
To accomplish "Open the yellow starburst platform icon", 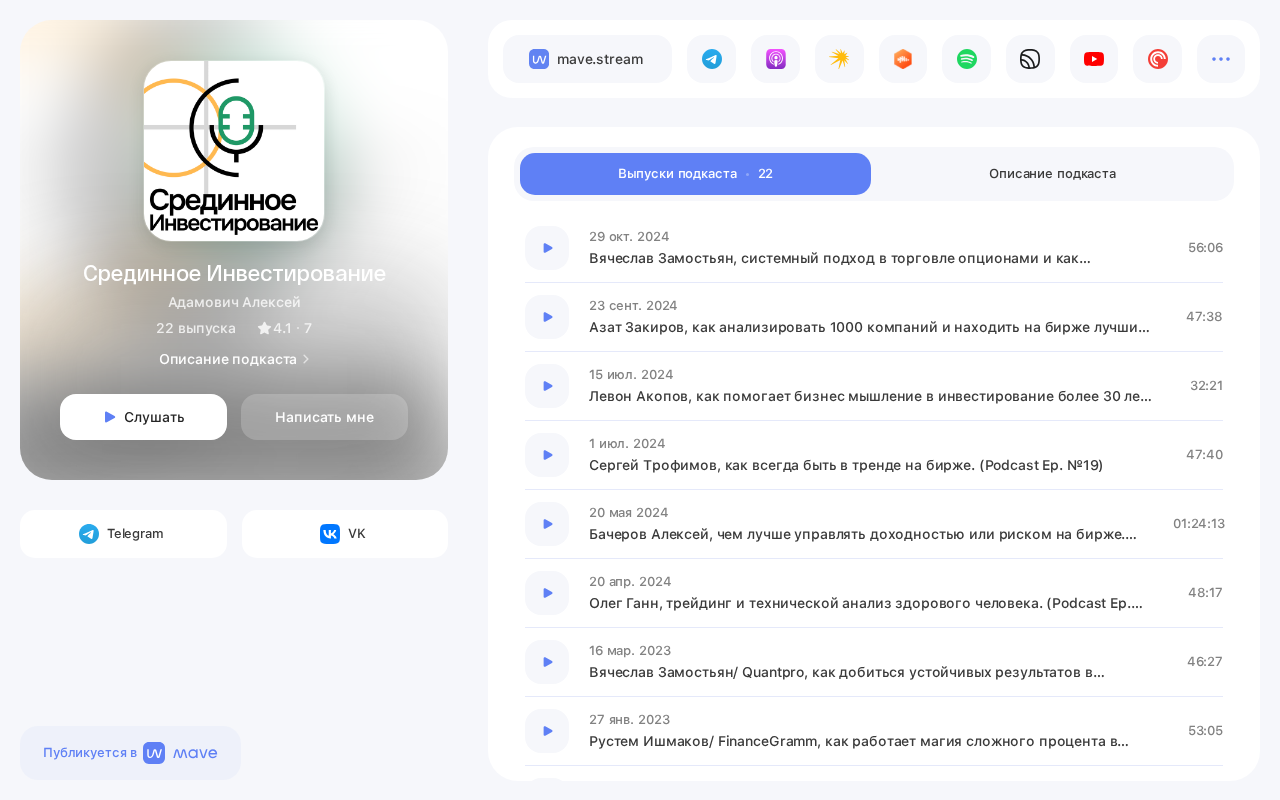I will (x=839, y=59).
